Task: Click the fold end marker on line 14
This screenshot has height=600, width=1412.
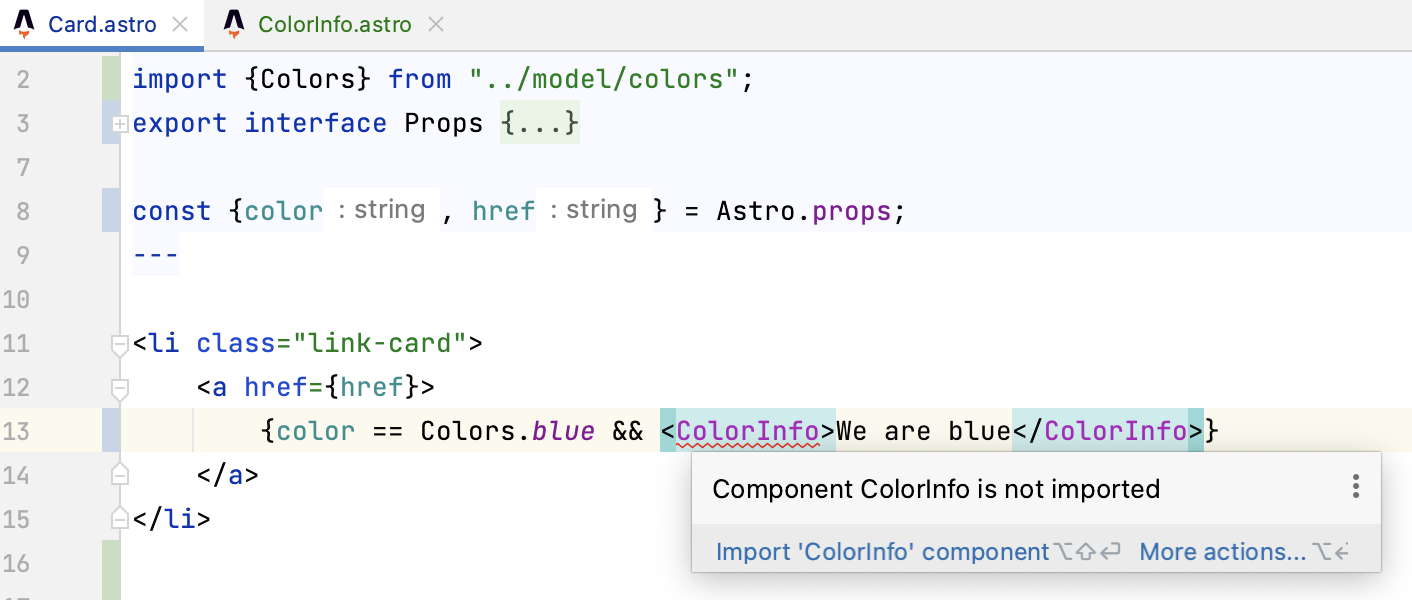Action: click(120, 474)
